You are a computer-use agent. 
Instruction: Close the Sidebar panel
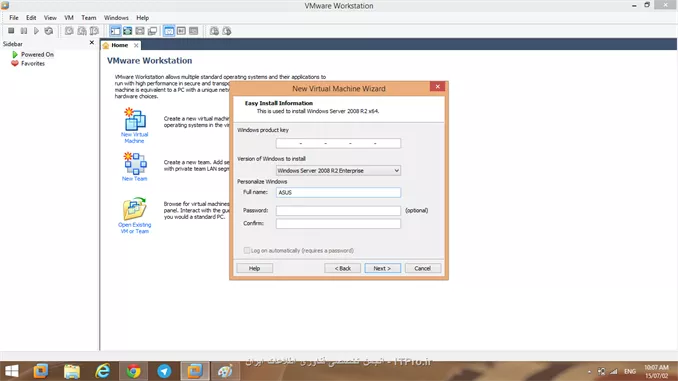92,43
